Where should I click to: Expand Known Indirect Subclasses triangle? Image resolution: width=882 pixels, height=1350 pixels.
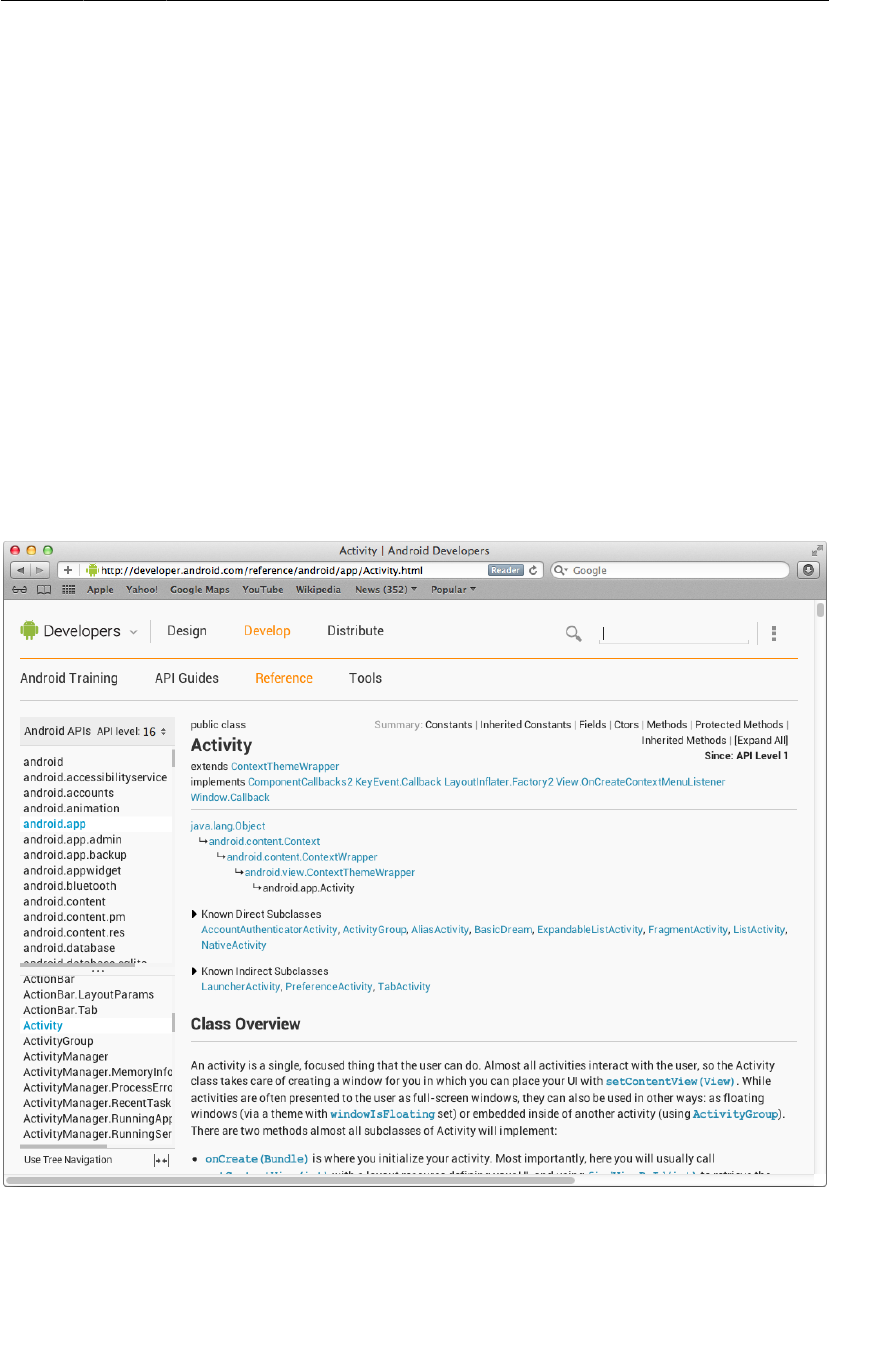point(194,971)
